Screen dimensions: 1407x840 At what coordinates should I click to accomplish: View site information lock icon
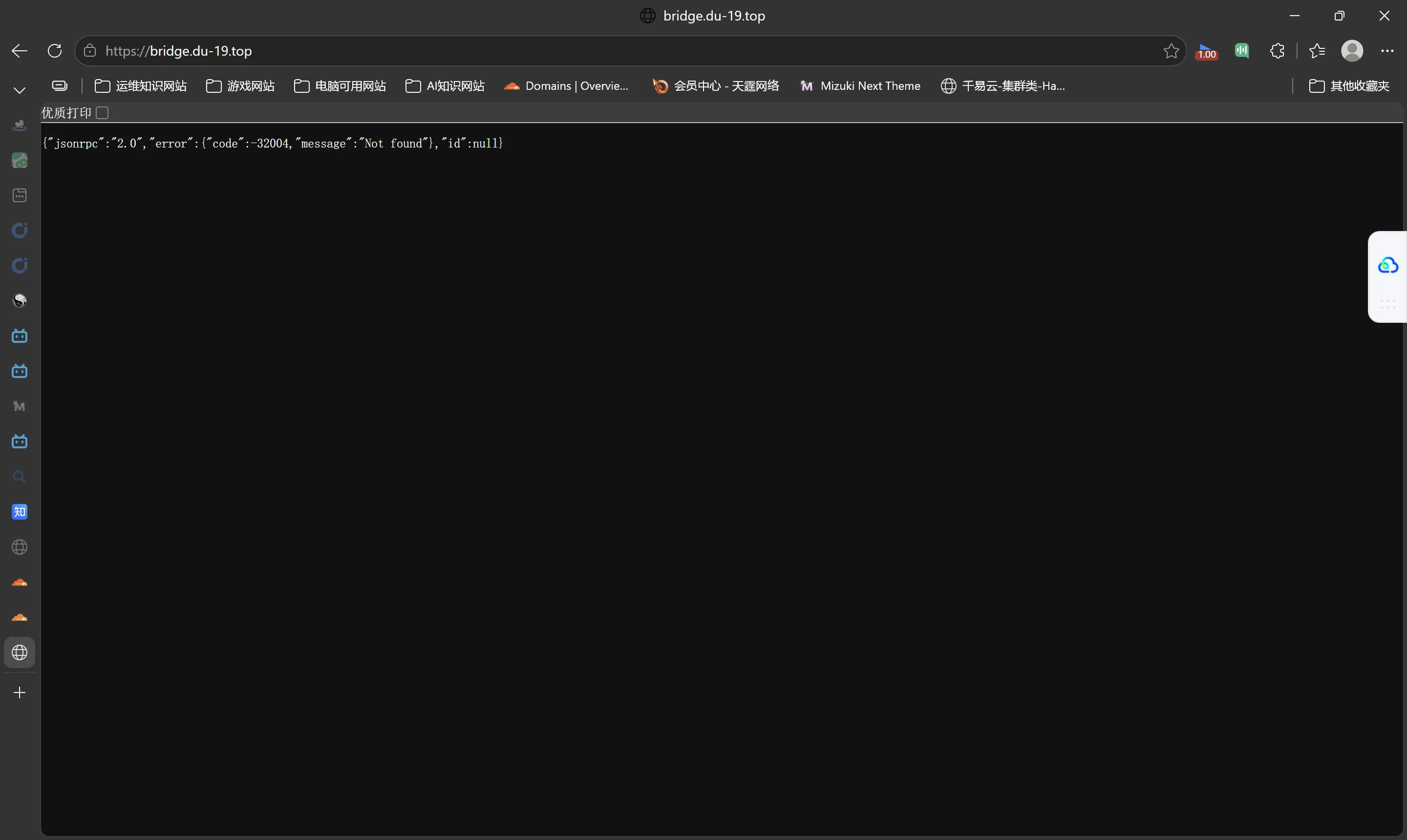tap(89, 51)
